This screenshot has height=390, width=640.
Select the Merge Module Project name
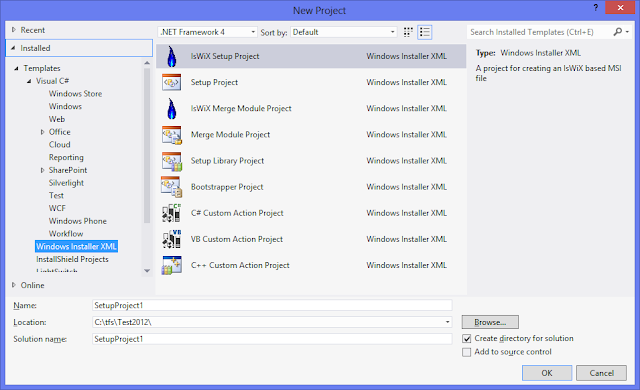[x=230, y=135]
